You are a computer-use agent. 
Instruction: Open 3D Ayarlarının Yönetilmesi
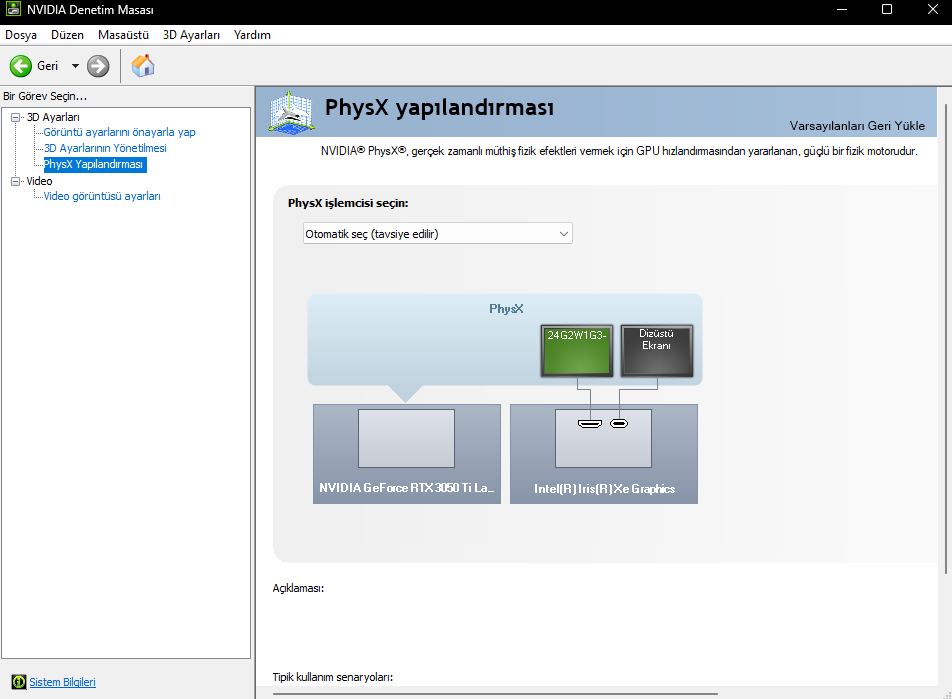(105, 148)
